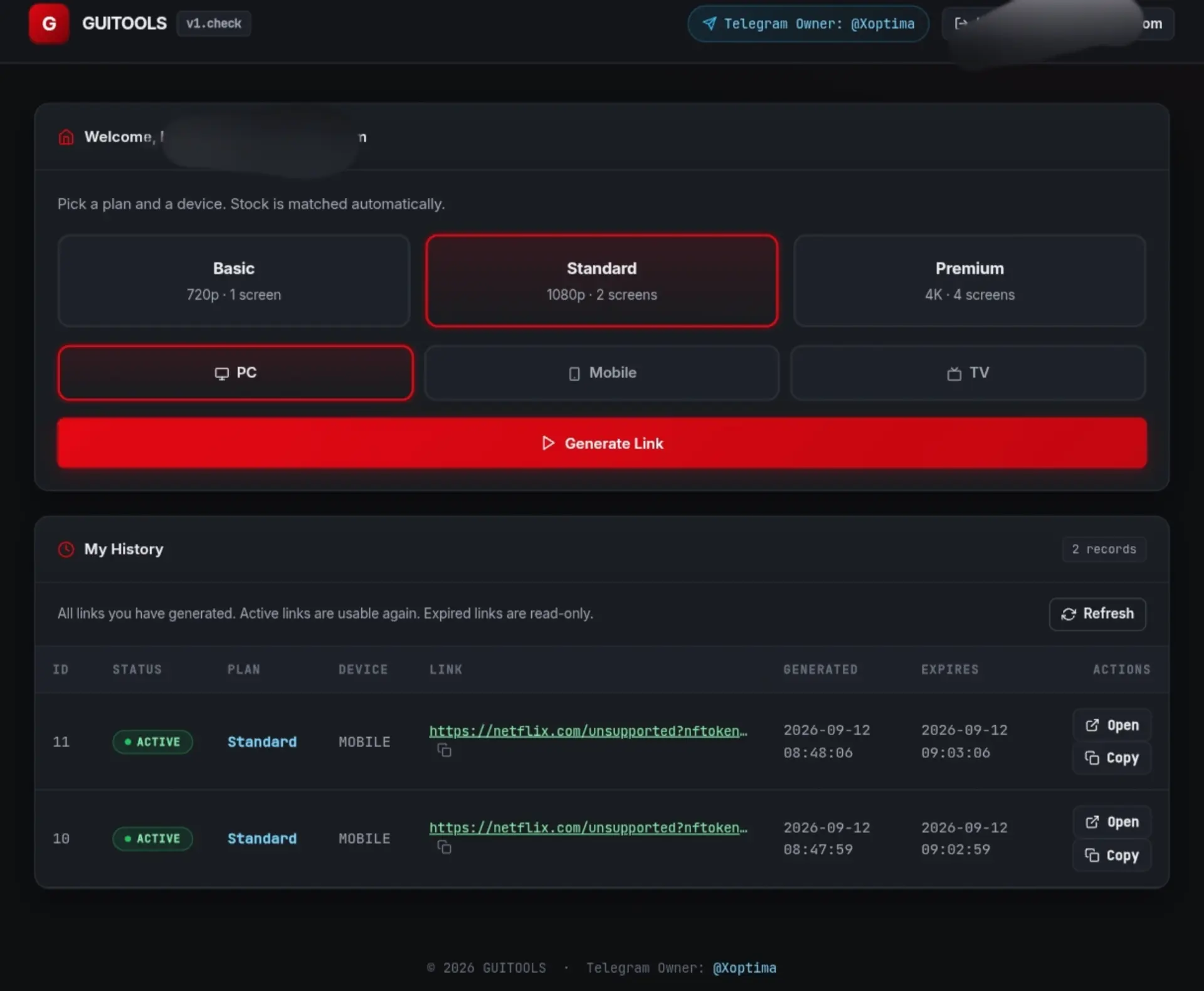
Task: Click the logout icon in top-right header
Action: [x=961, y=24]
